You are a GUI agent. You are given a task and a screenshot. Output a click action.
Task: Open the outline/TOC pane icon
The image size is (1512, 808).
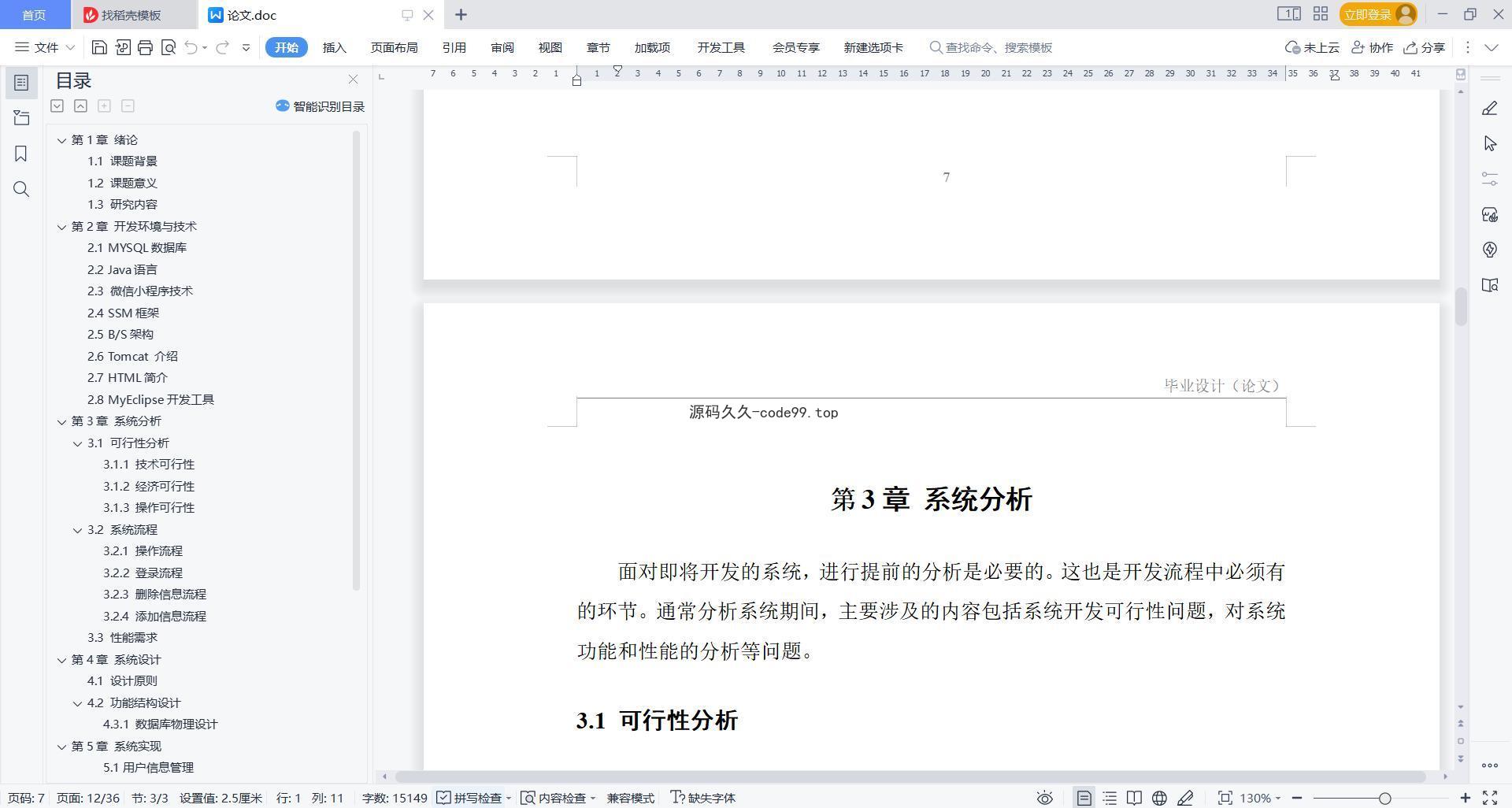(x=21, y=83)
